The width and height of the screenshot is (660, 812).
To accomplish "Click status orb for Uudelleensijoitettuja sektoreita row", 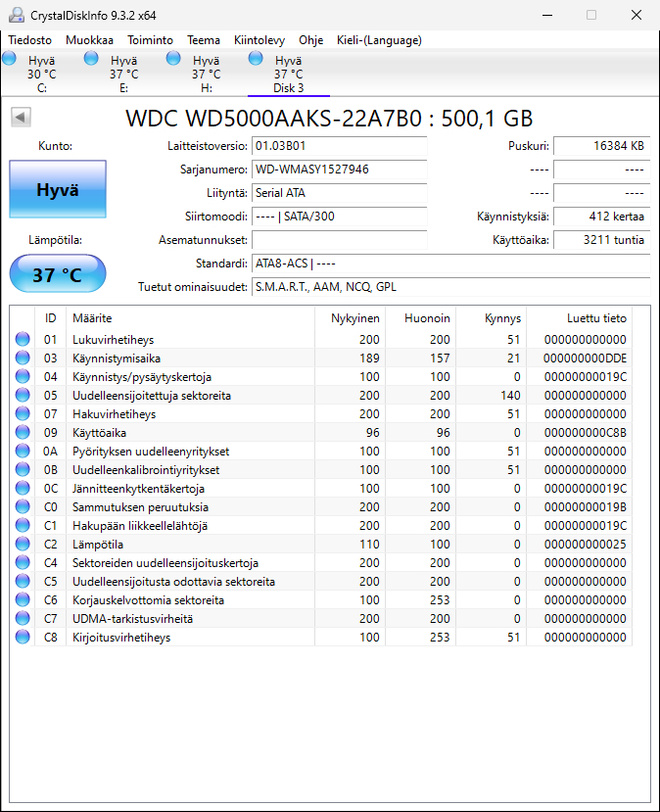I will pos(22,395).
